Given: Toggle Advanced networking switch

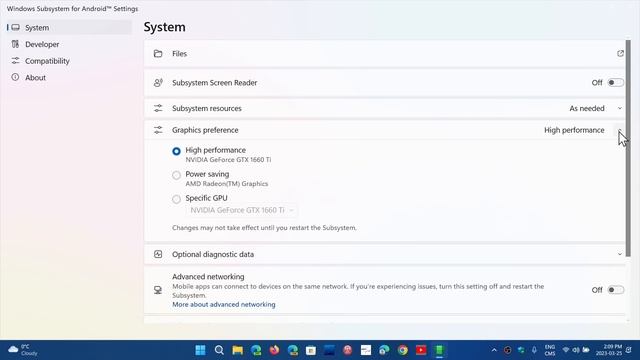Looking at the screenshot, I should tap(616, 290).
